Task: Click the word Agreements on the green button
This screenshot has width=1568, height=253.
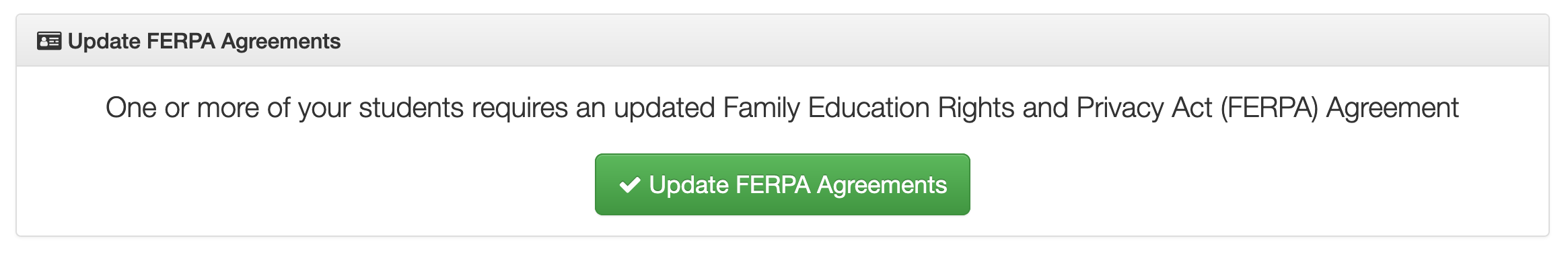Action: (x=882, y=186)
